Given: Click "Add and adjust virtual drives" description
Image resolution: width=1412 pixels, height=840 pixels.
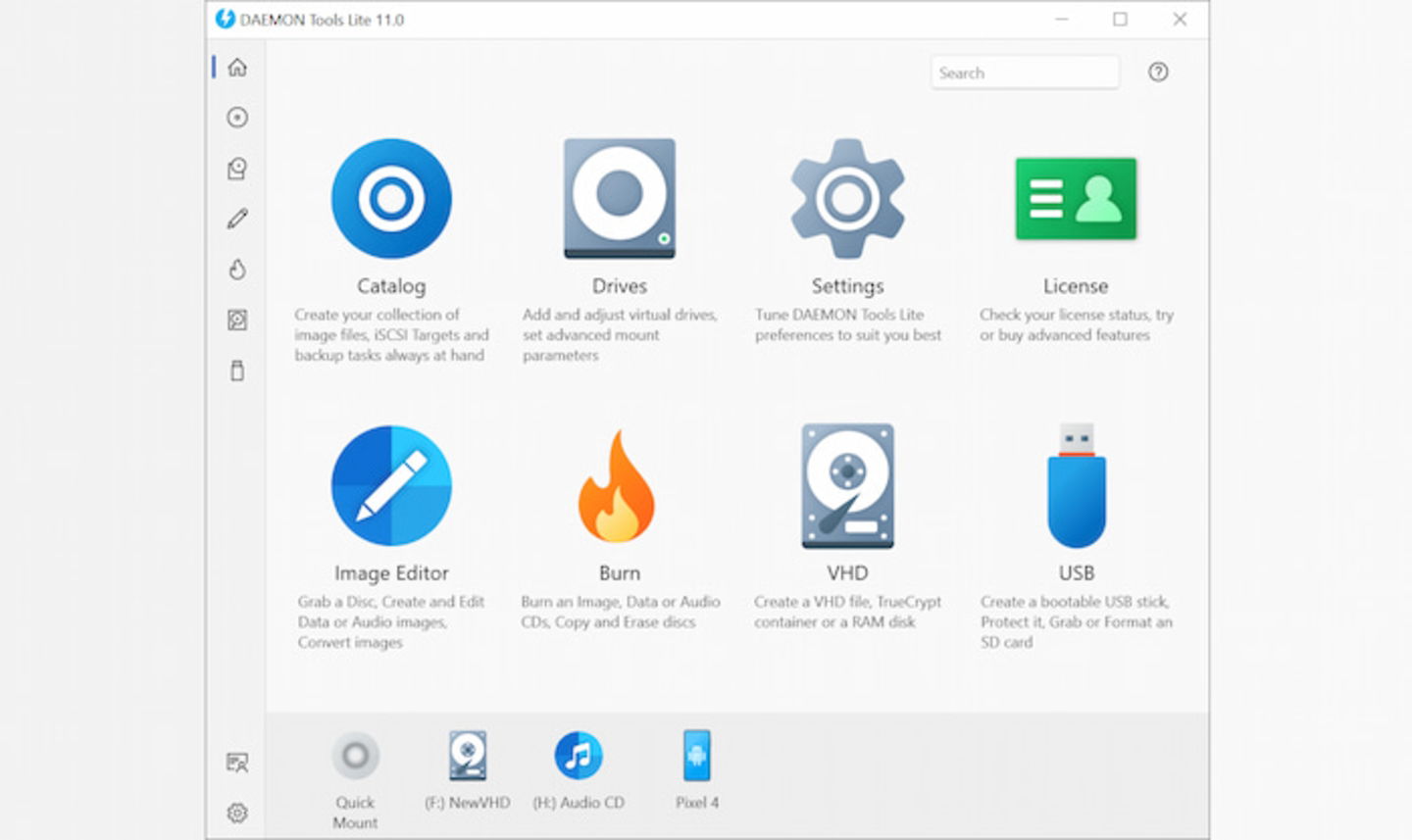Looking at the screenshot, I should (x=620, y=335).
